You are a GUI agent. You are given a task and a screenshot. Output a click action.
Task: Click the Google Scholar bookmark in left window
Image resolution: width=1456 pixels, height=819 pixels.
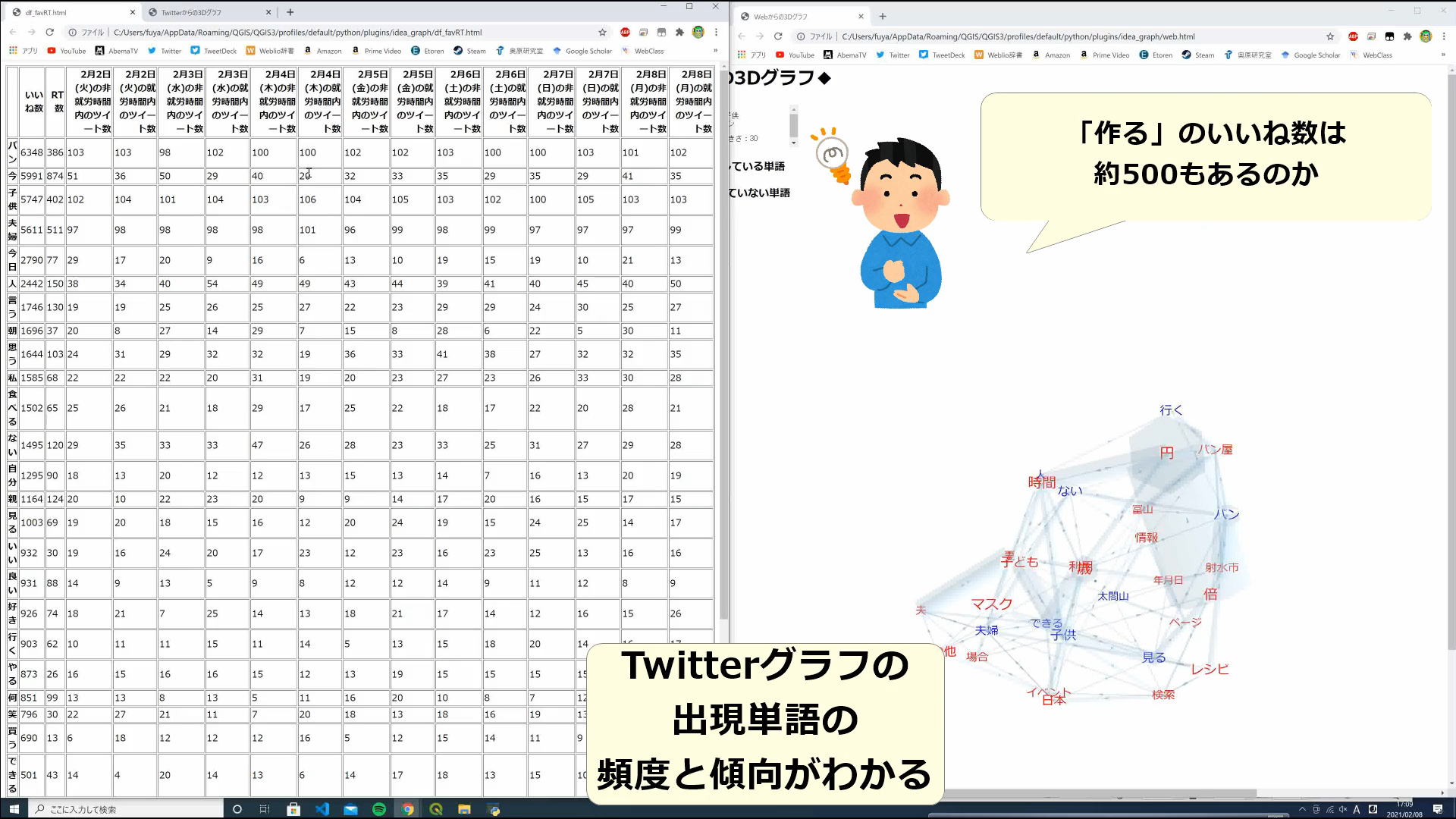[x=582, y=52]
